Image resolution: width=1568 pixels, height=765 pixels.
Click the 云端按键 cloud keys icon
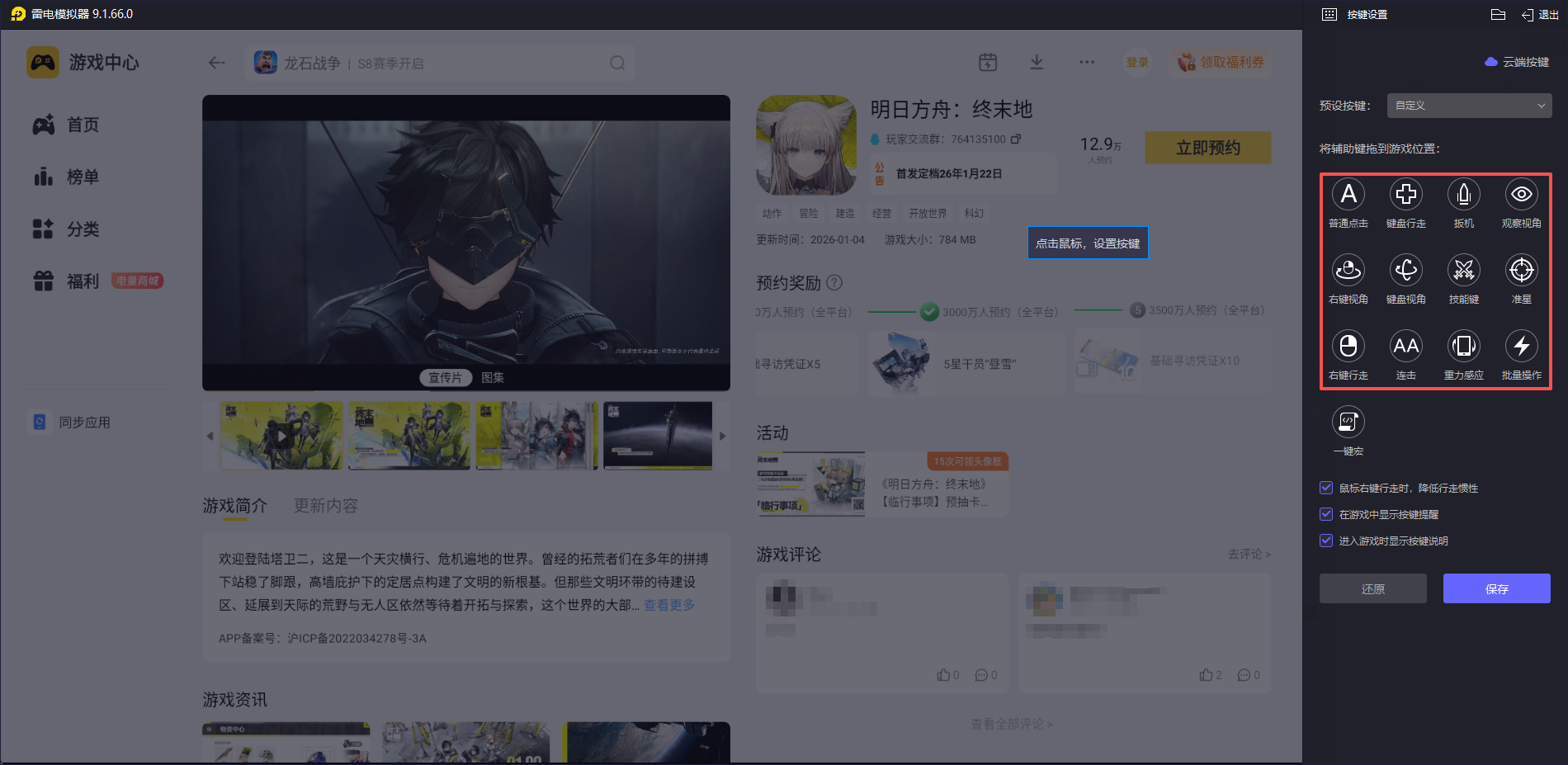point(1491,62)
